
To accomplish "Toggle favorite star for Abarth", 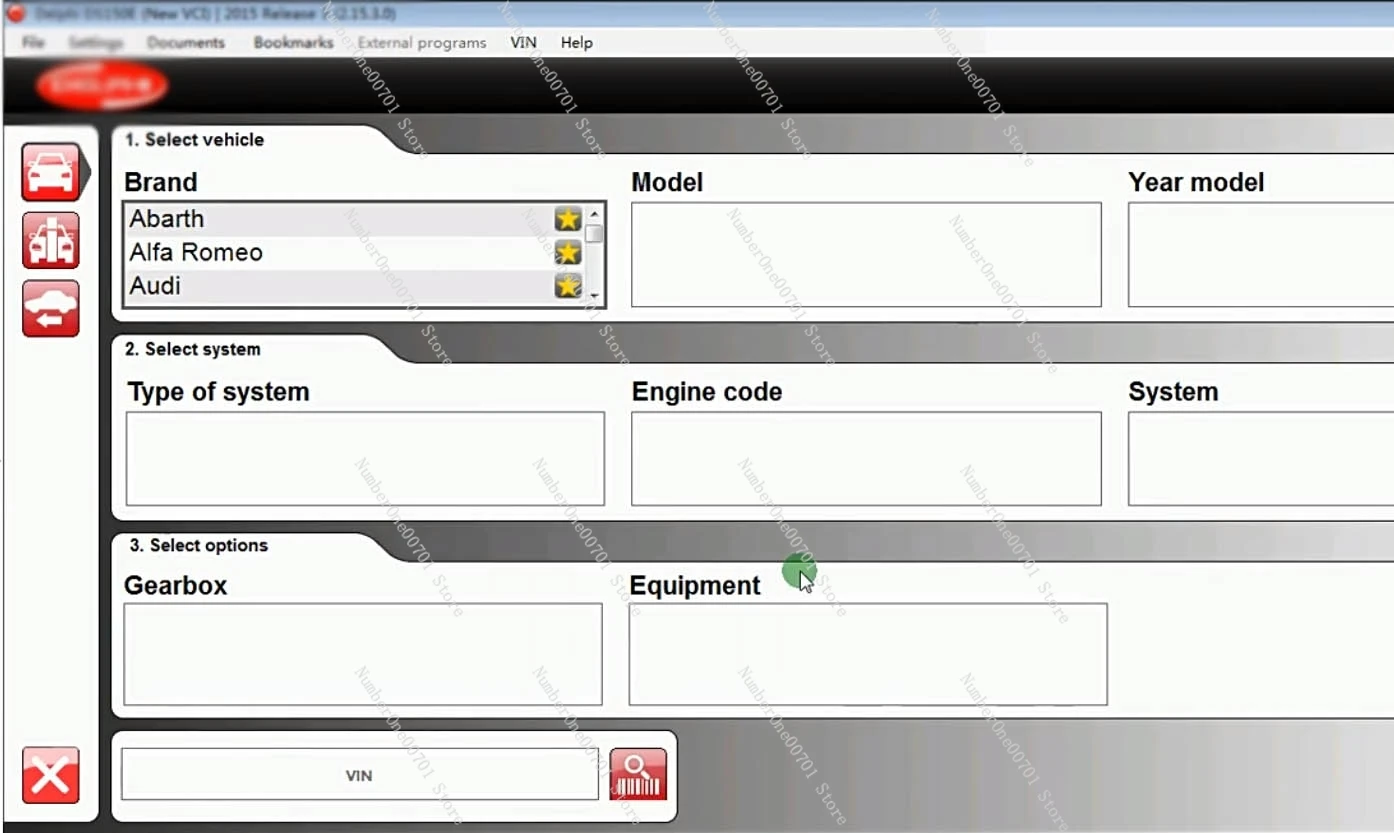I will click(x=568, y=218).
